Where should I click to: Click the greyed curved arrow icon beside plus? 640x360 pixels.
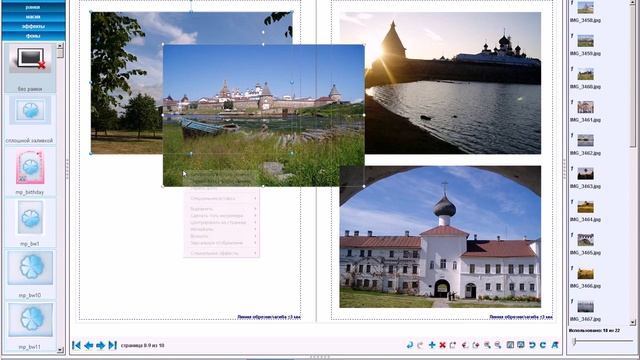click(x=420, y=345)
